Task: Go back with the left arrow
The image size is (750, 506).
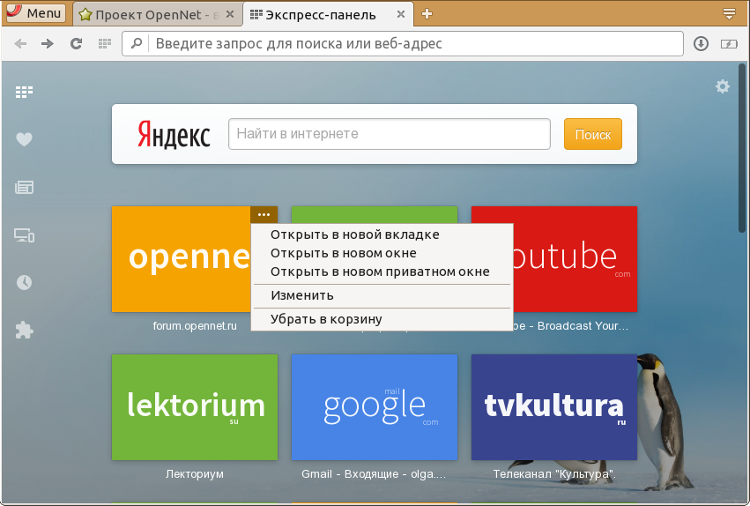Action: [x=21, y=44]
